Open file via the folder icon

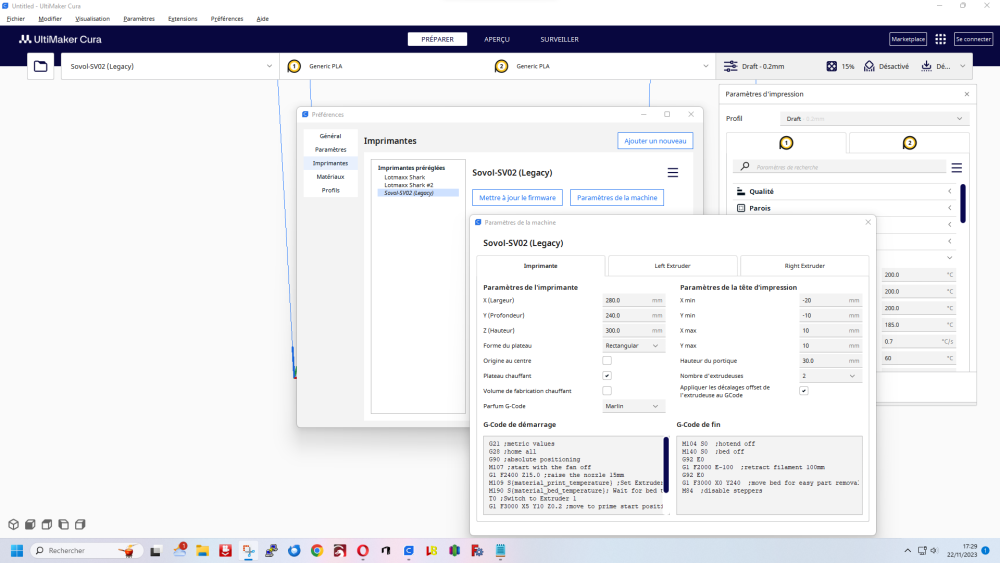pos(40,66)
